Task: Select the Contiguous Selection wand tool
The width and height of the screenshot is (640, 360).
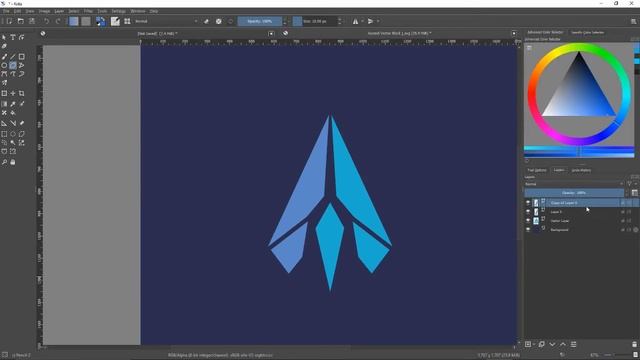Action: pos(13,142)
